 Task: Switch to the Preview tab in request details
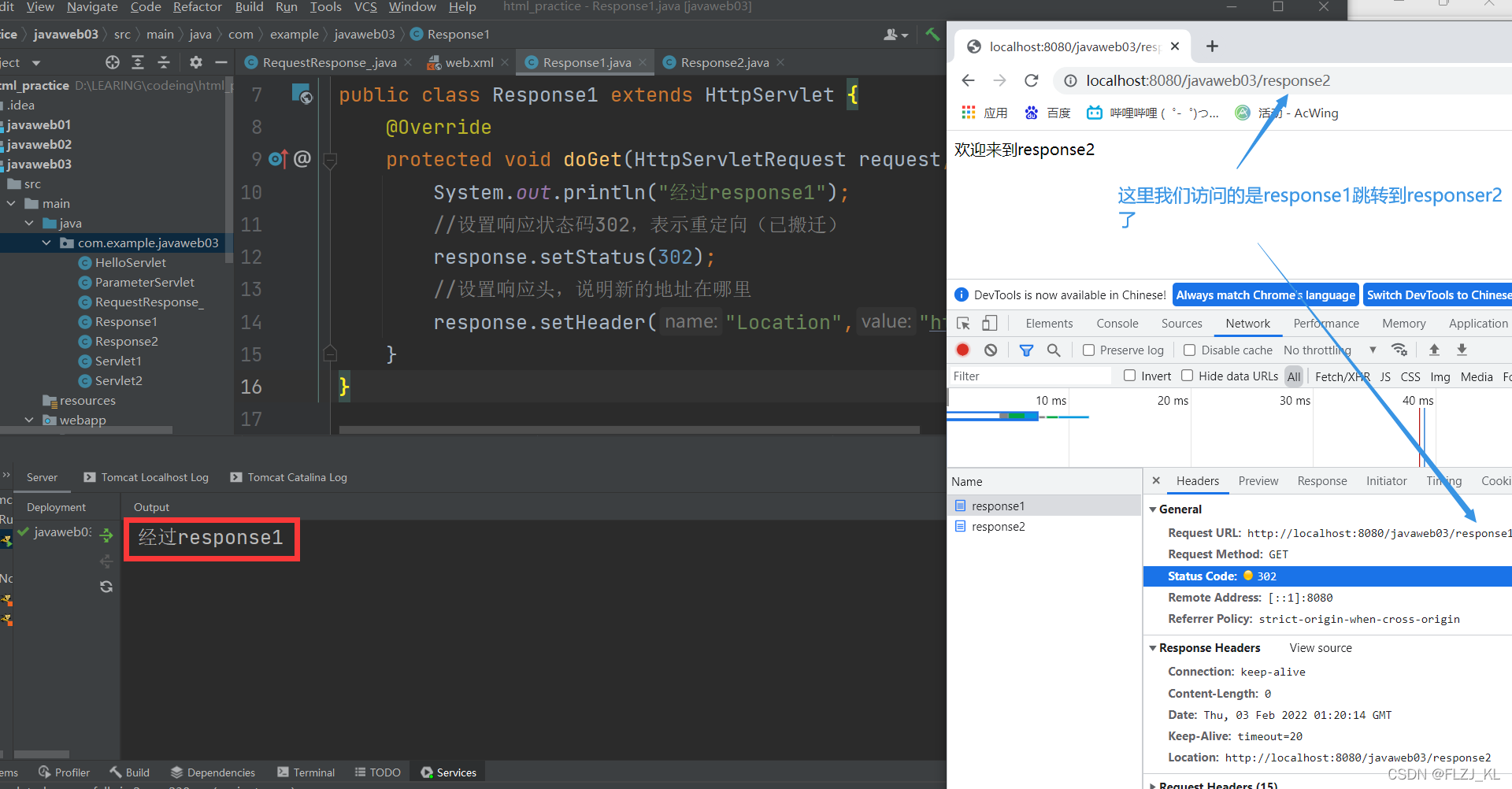[x=1258, y=480]
